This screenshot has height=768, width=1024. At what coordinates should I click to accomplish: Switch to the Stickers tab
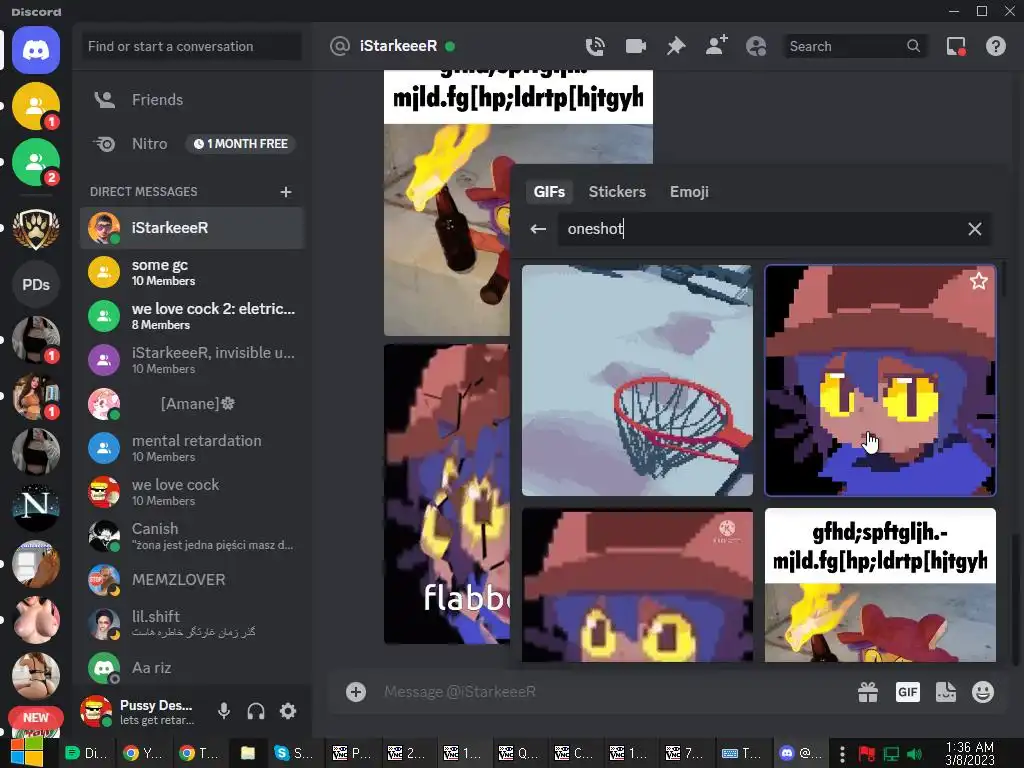click(x=617, y=192)
